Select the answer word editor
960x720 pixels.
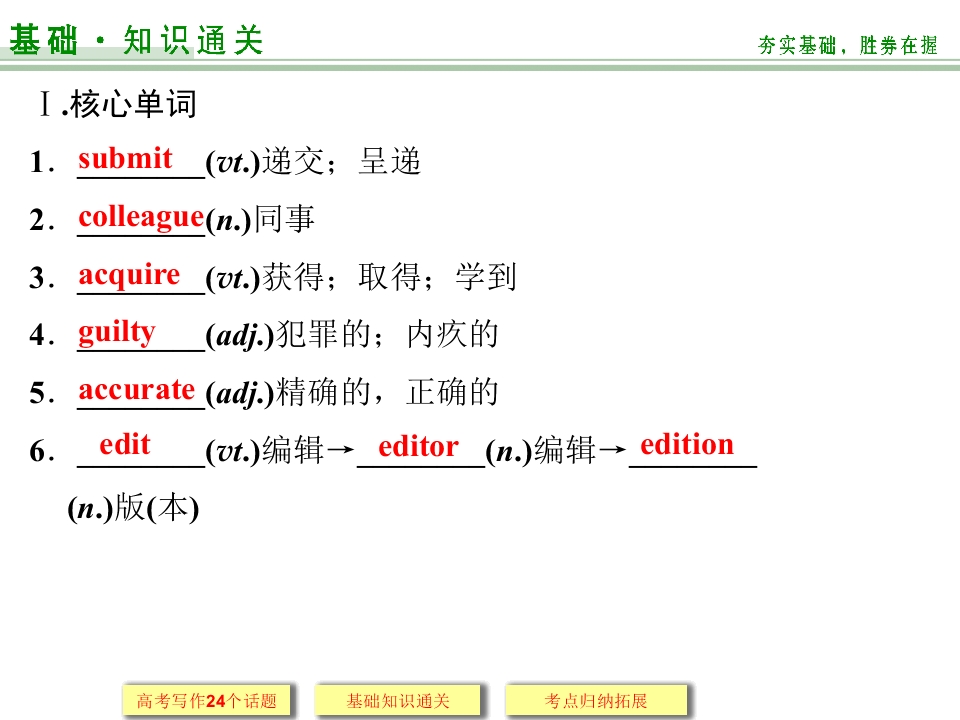418,446
